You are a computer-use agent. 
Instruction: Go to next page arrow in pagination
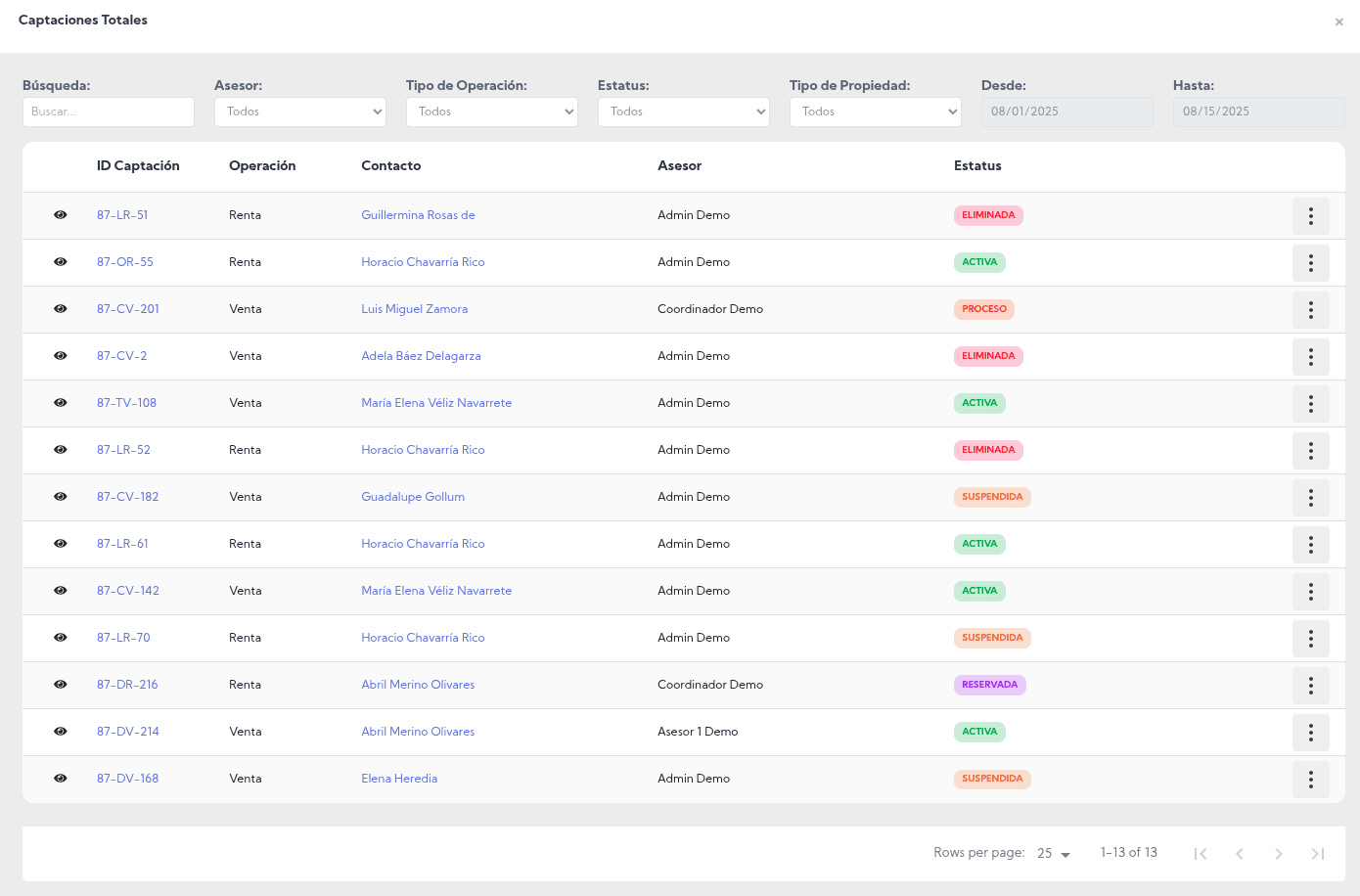point(1278,854)
